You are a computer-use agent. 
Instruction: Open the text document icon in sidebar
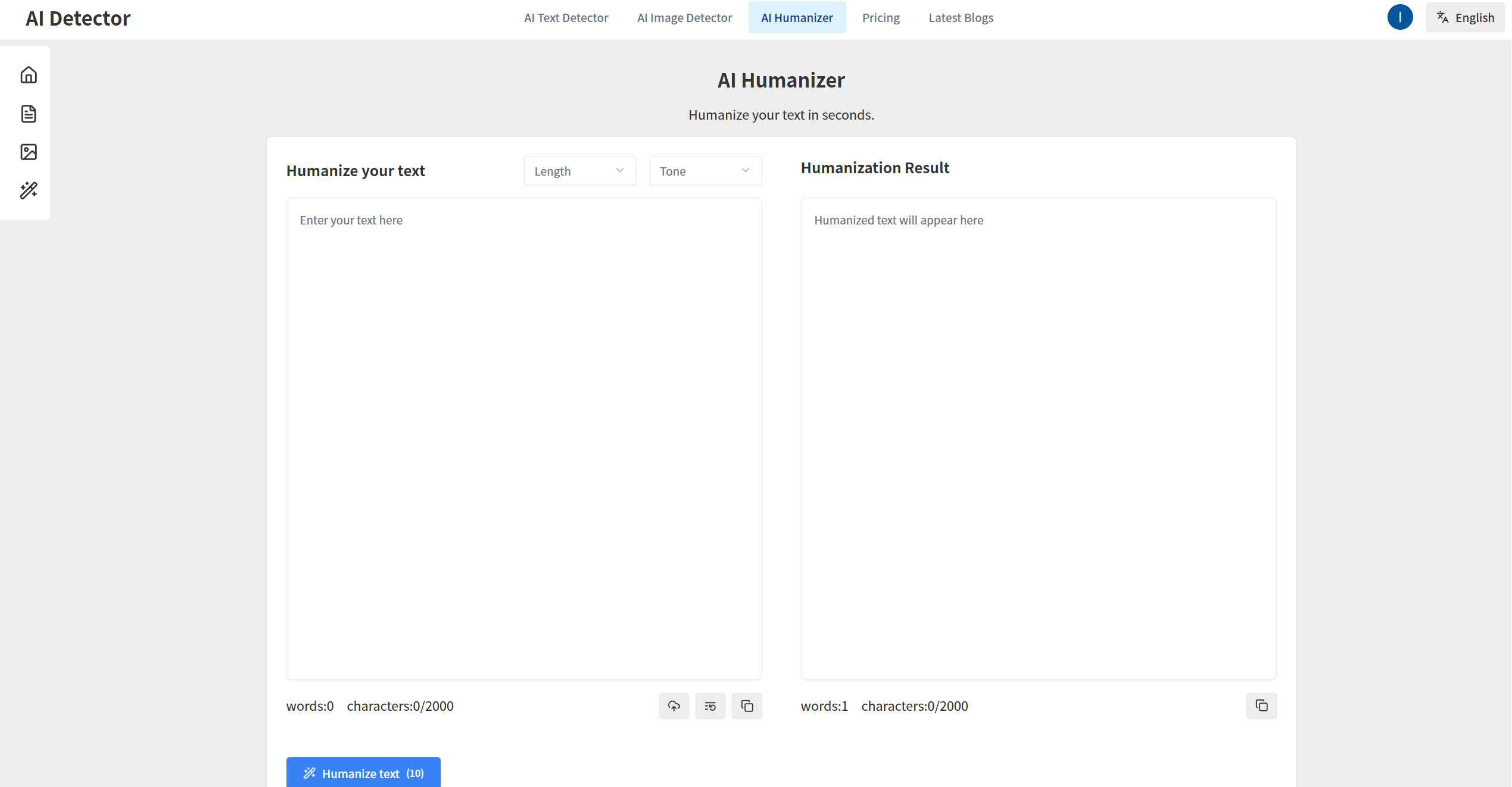29,114
